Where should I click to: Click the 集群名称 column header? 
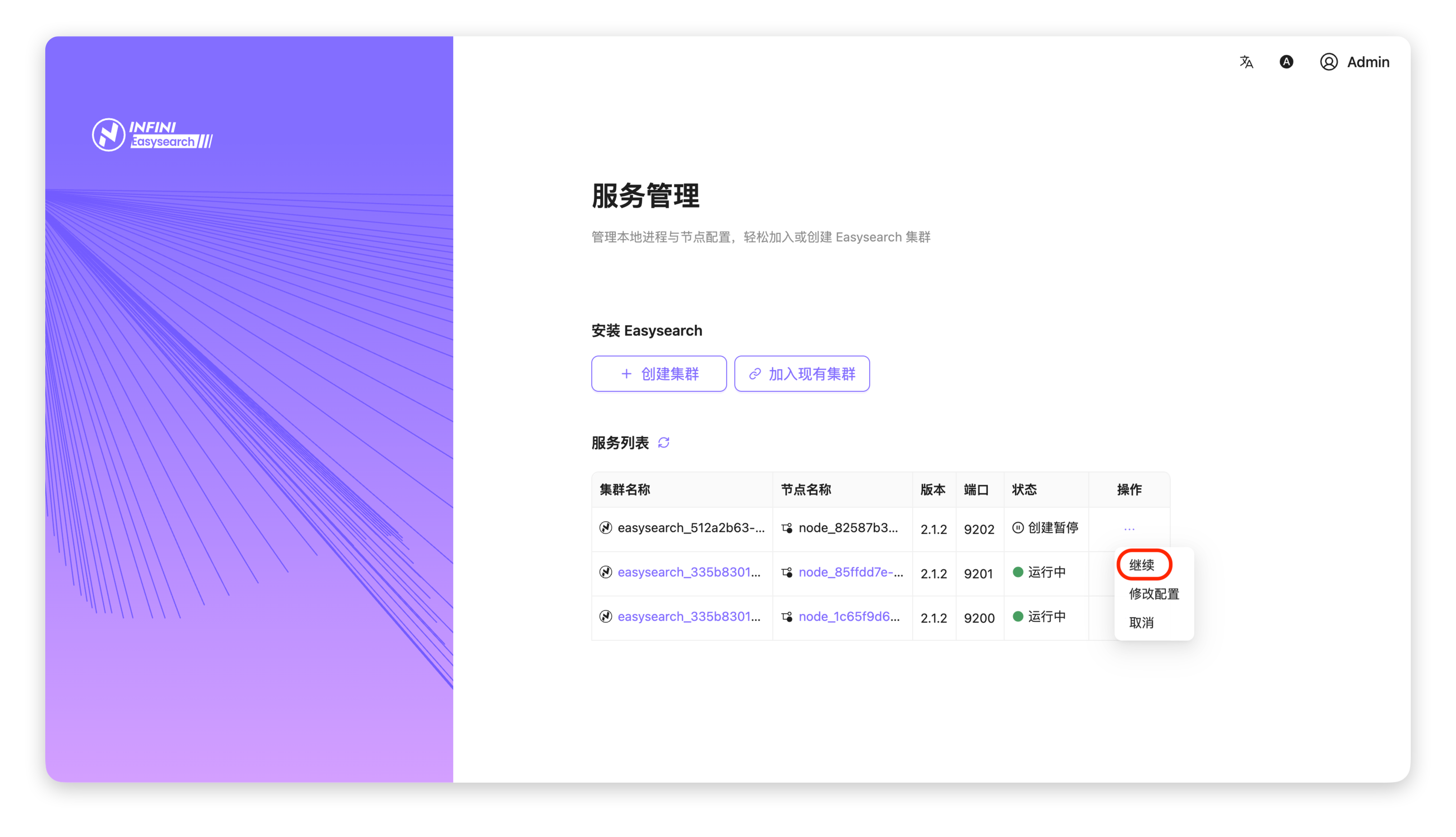[x=625, y=490]
